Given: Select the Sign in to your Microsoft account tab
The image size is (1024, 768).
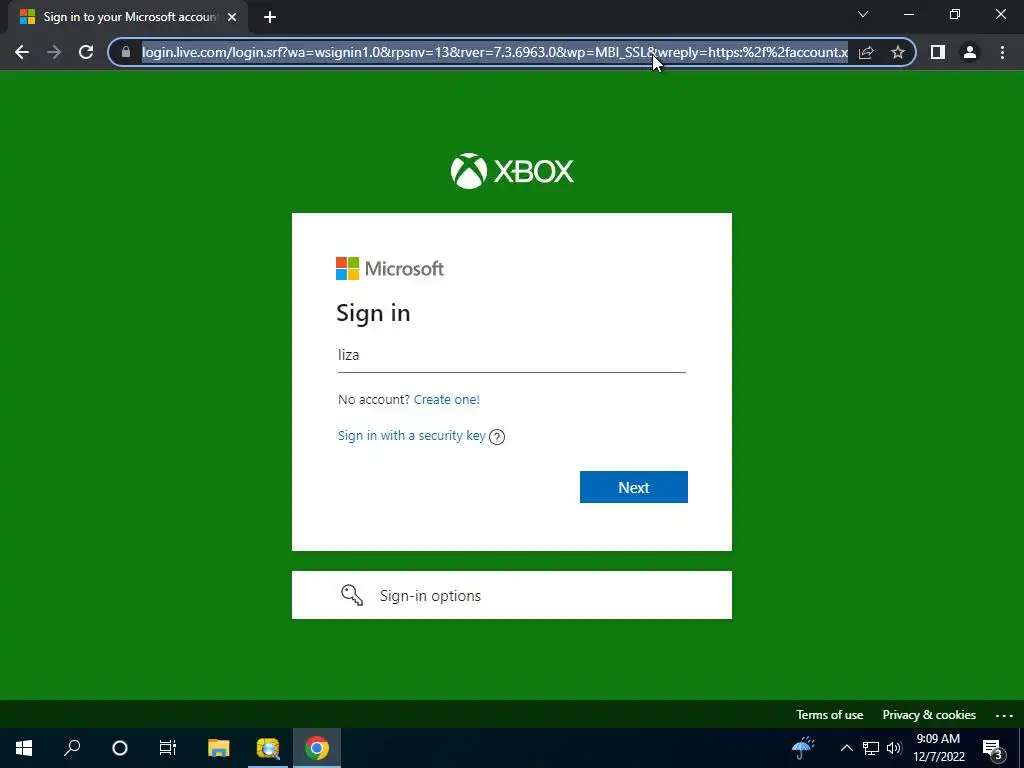Looking at the screenshot, I should coord(129,17).
